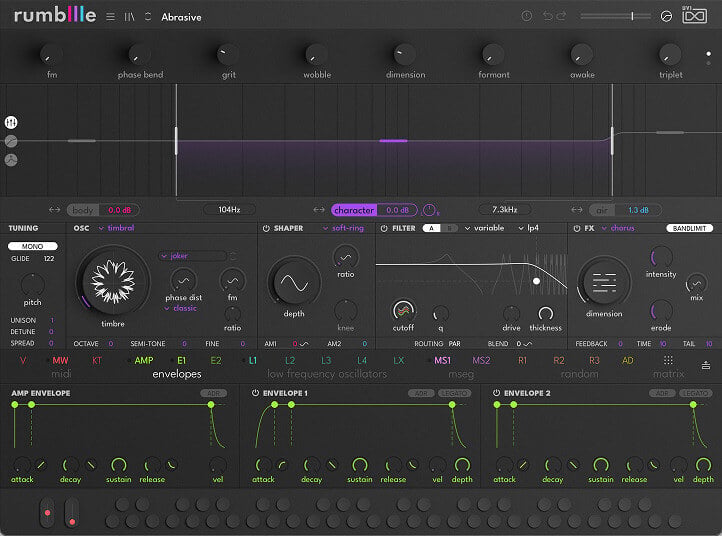The image size is (722, 536).
Task: Open the joker waveform dropdown
Action: [194, 256]
